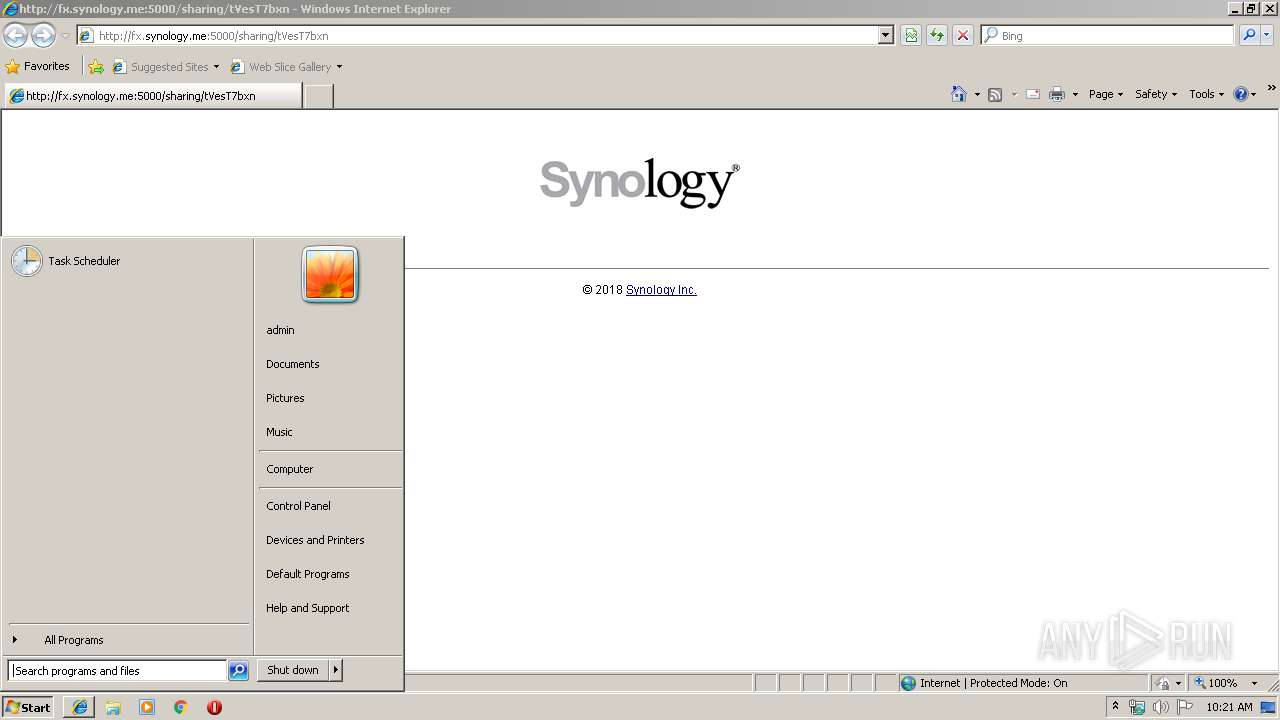Open the Safety menu
The width and height of the screenshot is (1280, 720).
click(x=1156, y=94)
